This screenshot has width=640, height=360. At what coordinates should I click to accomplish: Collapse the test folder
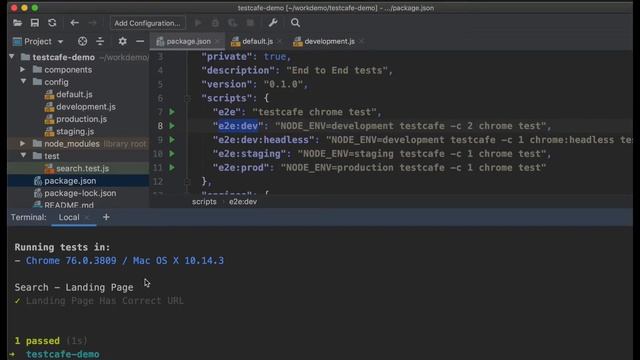pyautogui.click(x=23, y=156)
